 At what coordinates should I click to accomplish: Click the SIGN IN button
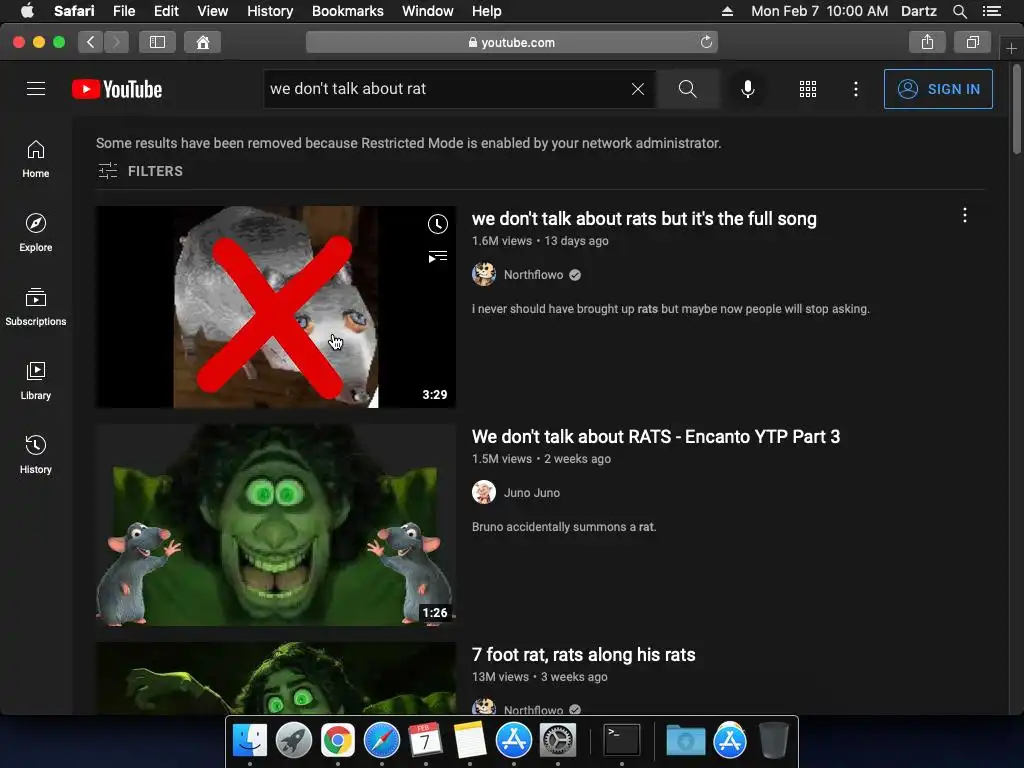938,89
